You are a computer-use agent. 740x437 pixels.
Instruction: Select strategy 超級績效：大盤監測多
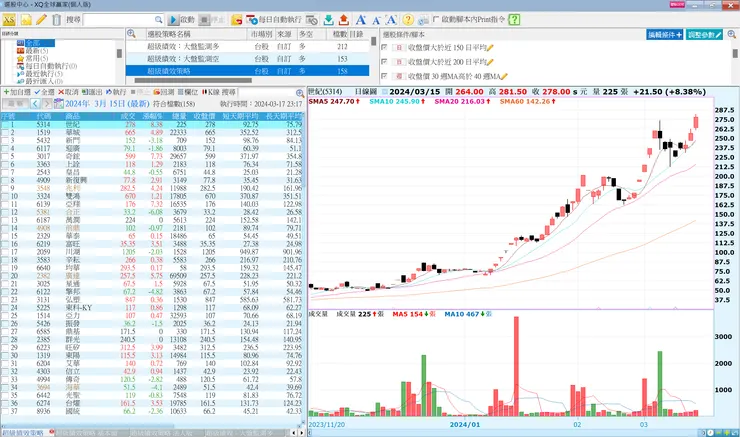[247, 47]
